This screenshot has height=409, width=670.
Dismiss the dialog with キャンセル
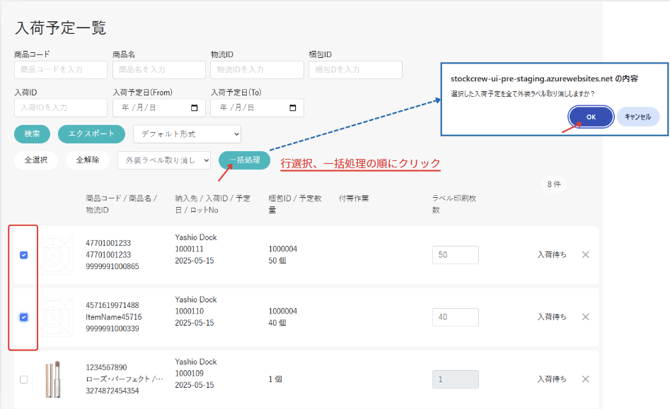pyautogui.click(x=637, y=117)
